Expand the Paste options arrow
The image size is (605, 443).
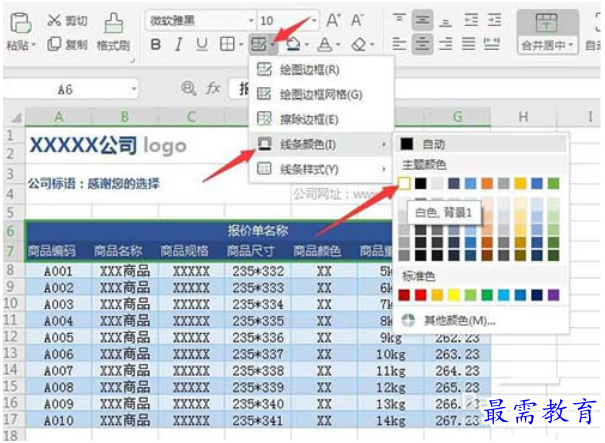pyautogui.click(x=34, y=45)
